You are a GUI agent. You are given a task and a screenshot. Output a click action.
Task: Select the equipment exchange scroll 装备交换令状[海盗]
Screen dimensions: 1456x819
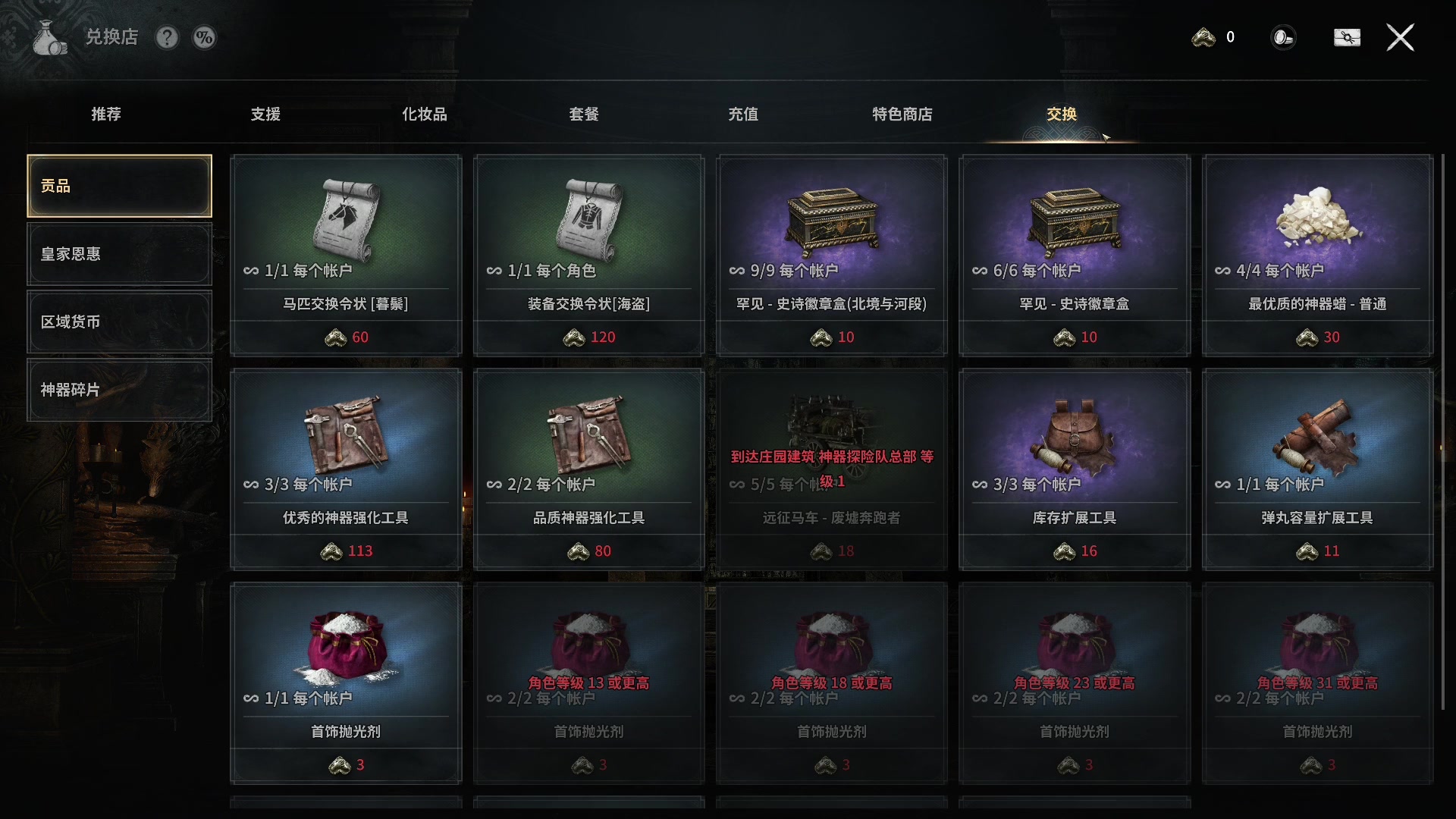(588, 256)
